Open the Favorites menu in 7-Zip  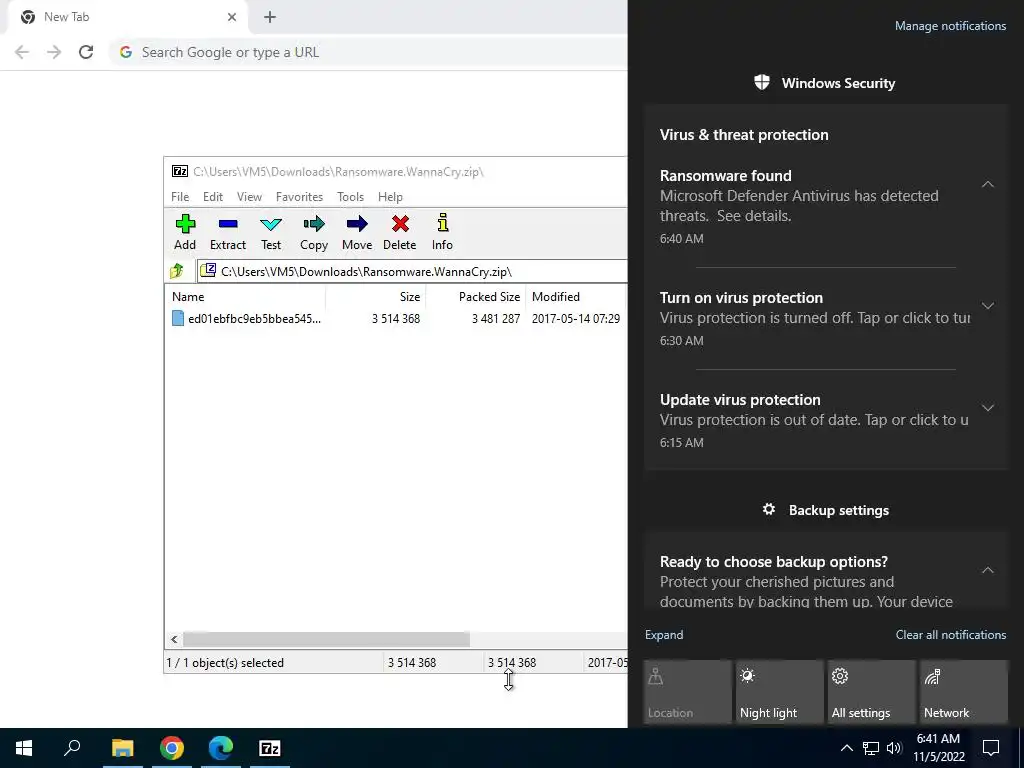(299, 197)
